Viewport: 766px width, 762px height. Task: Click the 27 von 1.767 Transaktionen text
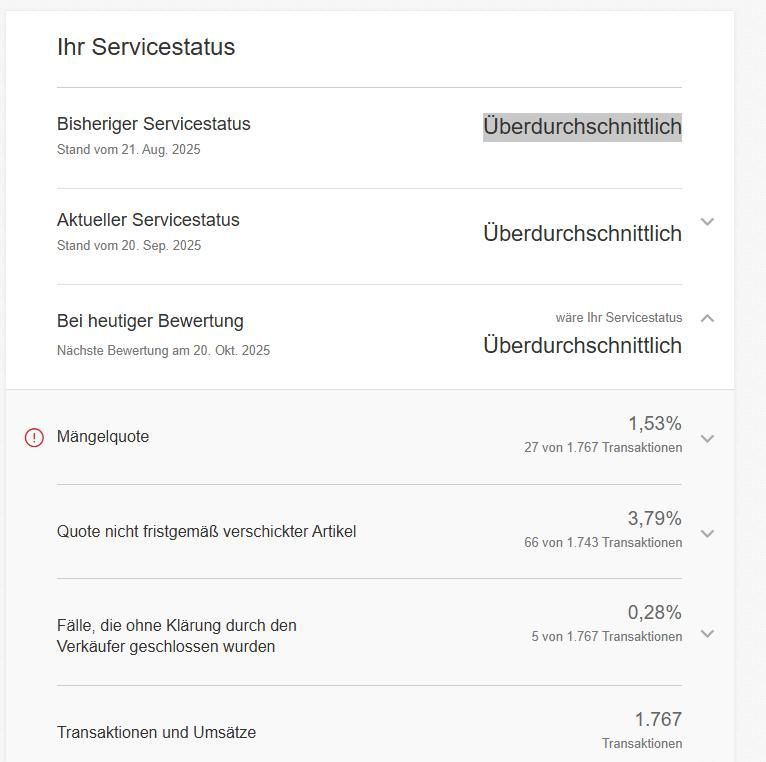(x=603, y=448)
